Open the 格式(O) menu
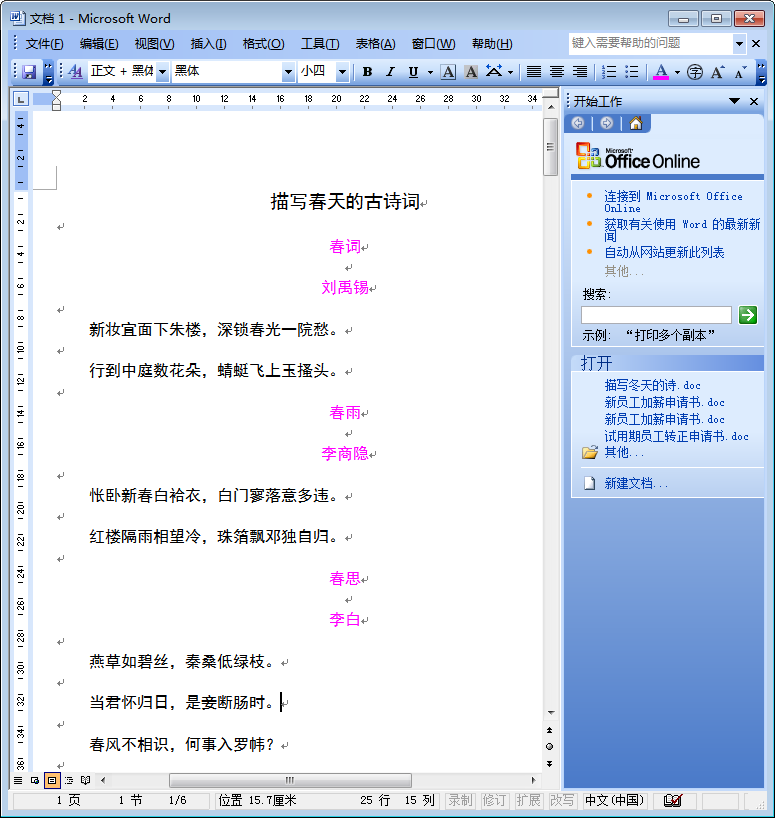Screen dimensions: 775x818 (x=263, y=44)
